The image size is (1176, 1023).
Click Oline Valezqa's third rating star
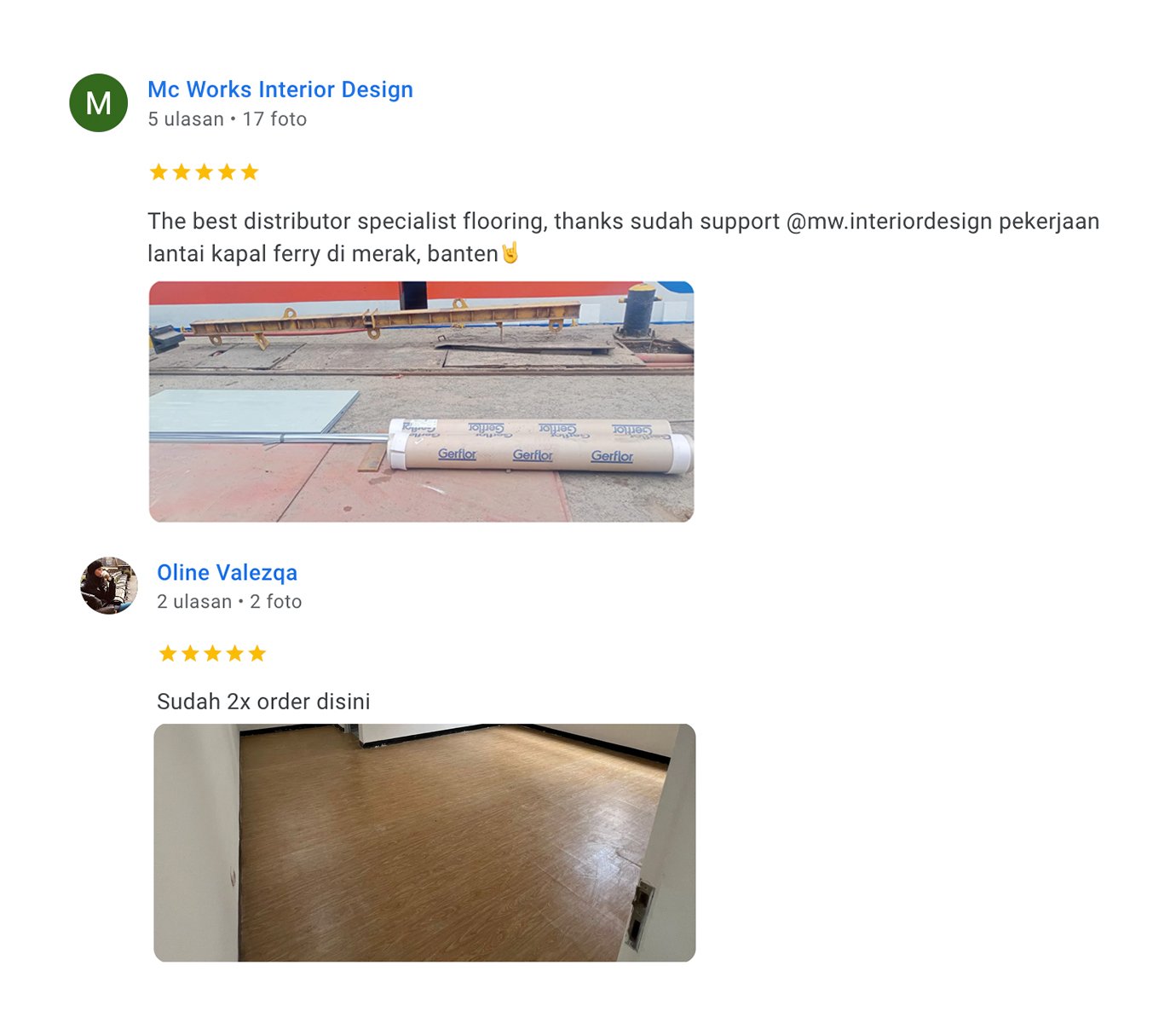point(212,654)
